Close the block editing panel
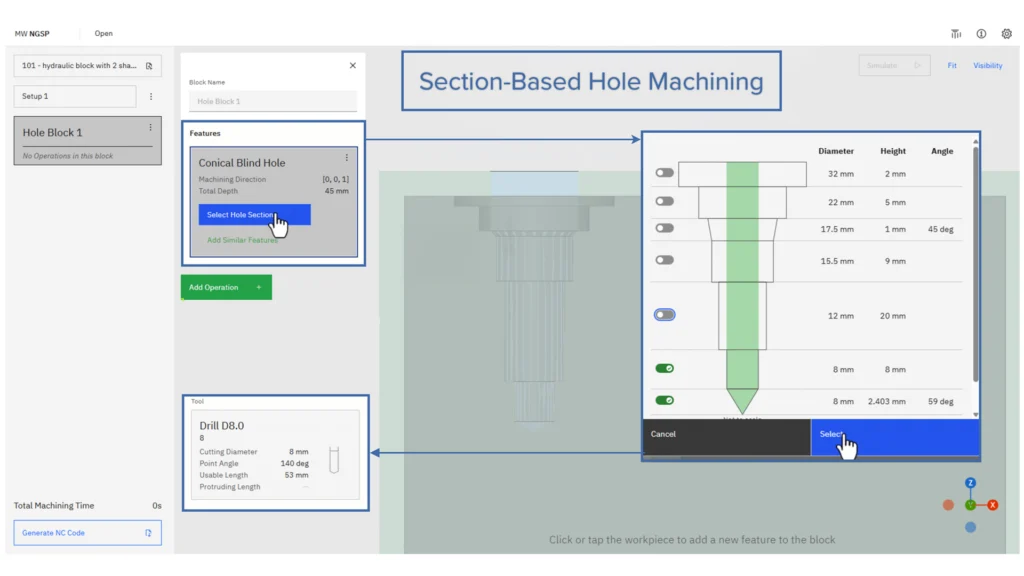 coord(353,65)
